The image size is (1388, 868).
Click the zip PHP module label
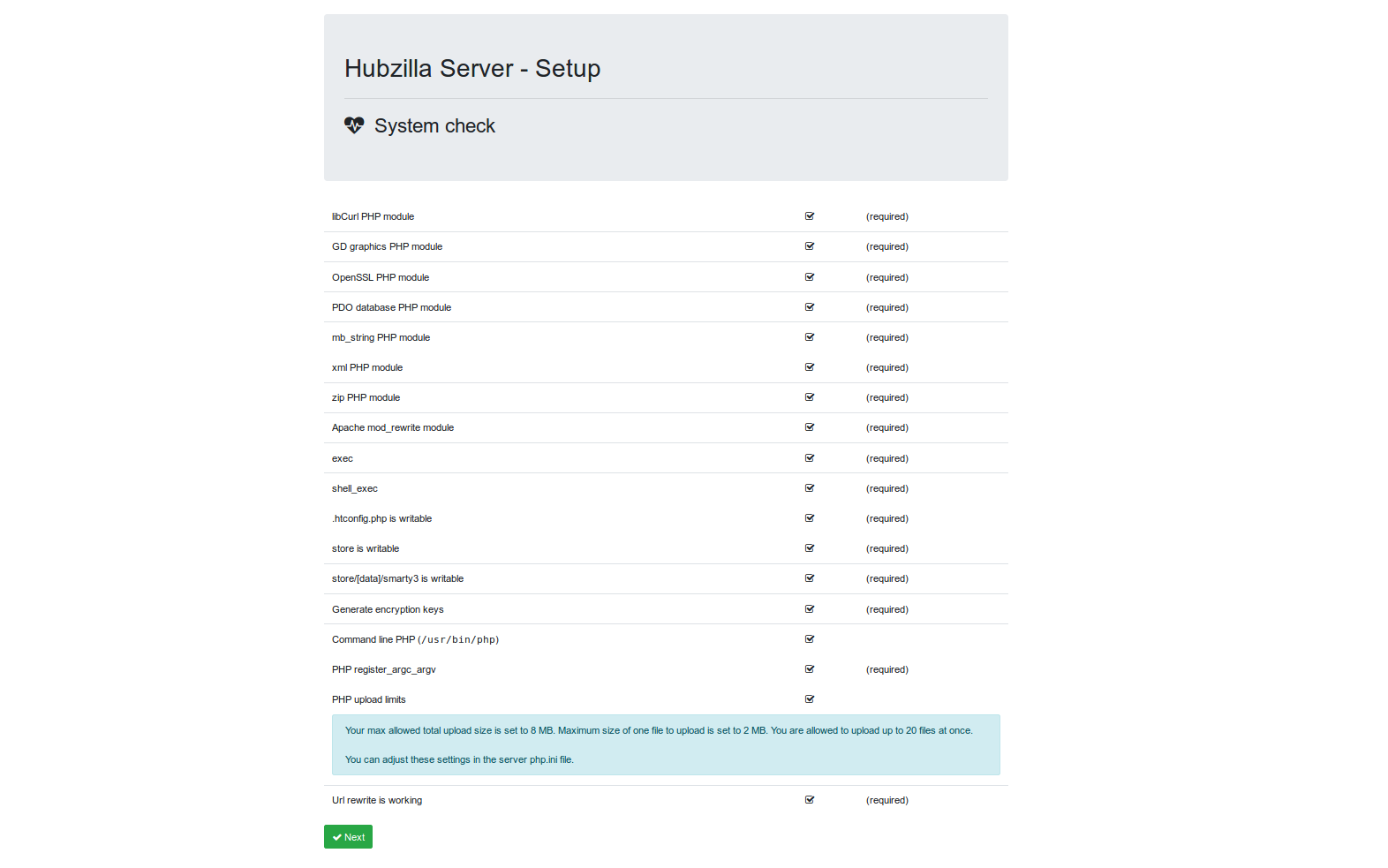366,397
